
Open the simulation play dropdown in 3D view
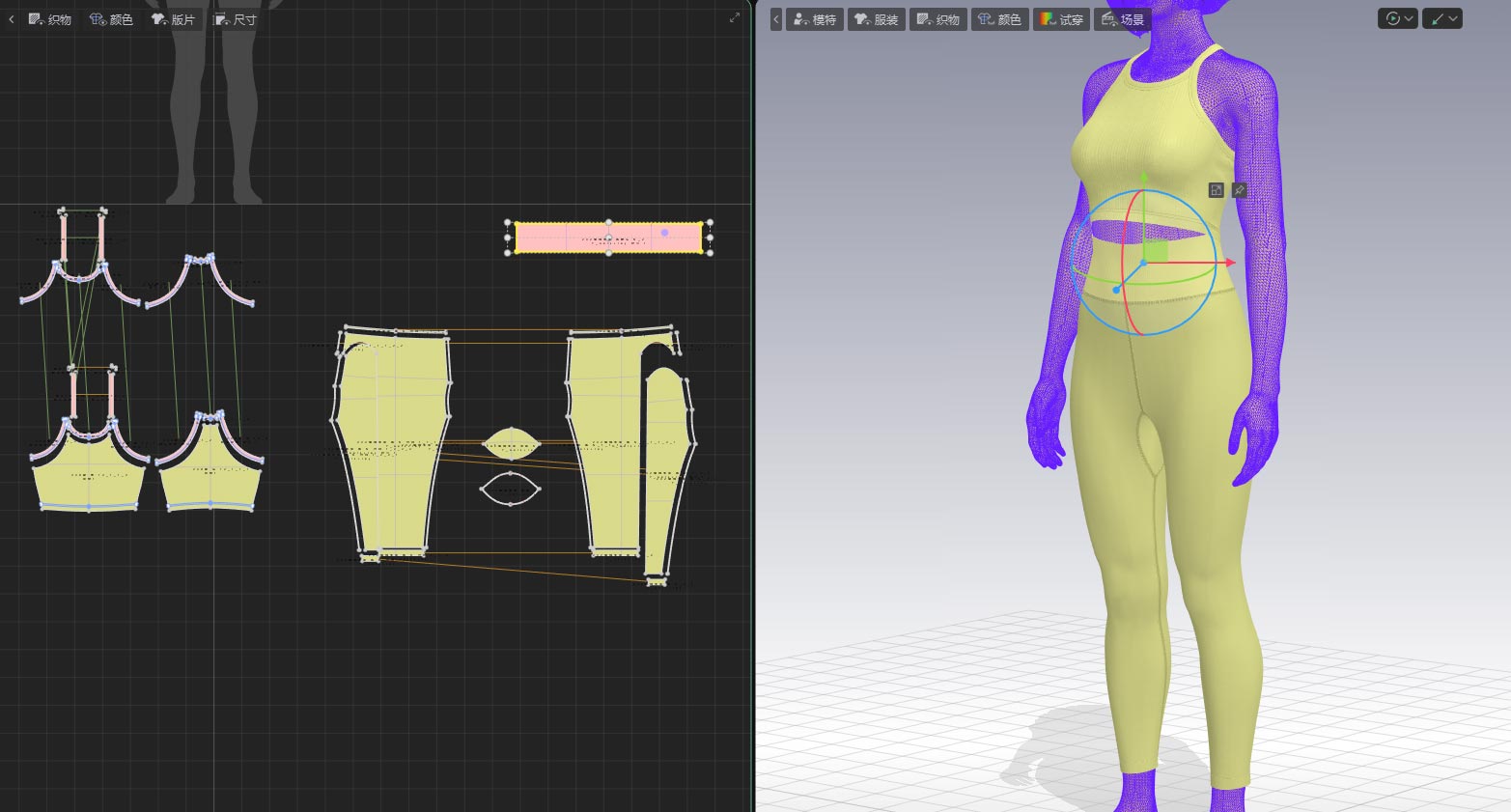click(x=1397, y=18)
